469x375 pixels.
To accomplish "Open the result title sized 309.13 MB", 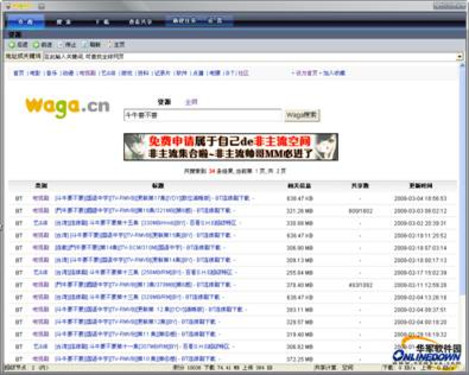I will click(x=142, y=260).
